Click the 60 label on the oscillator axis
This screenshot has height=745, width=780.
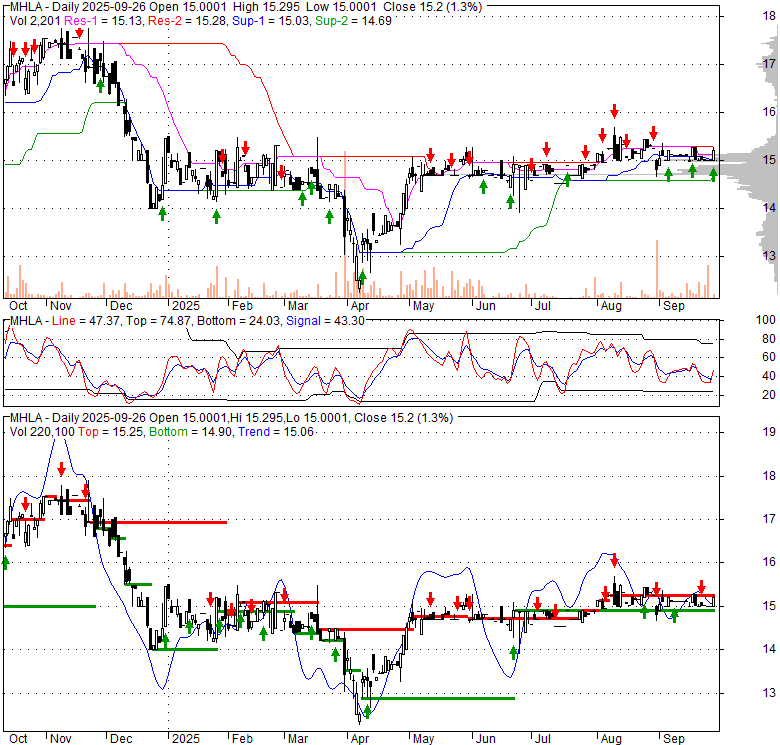769,357
